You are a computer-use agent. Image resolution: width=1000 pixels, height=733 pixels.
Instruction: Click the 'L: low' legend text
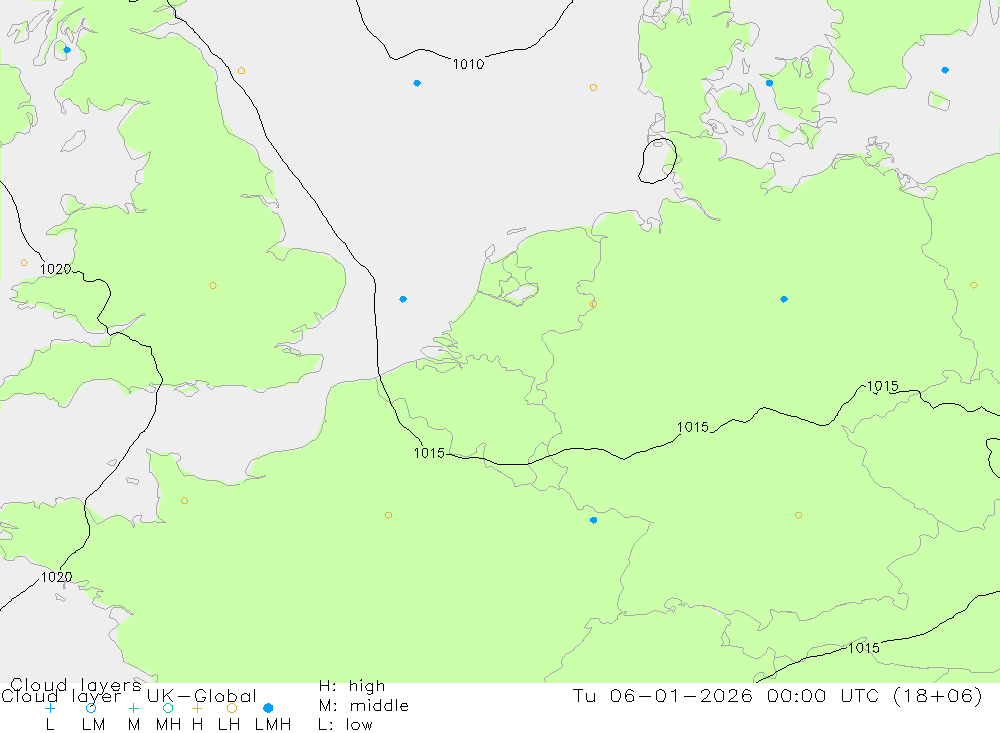click(x=345, y=725)
